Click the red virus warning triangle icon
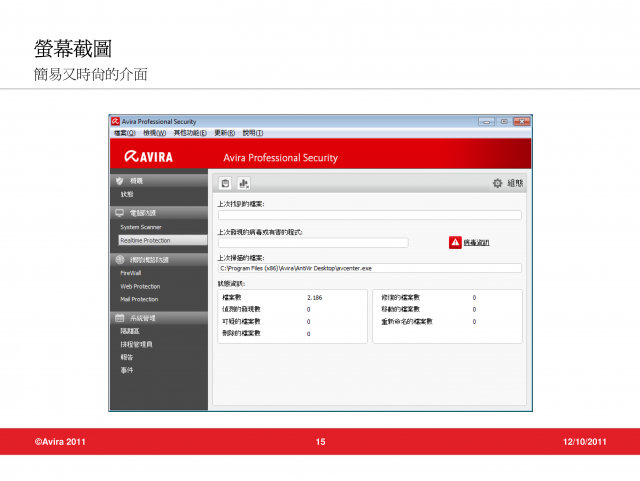This screenshot has width=640, height=481. coord(455,242)
